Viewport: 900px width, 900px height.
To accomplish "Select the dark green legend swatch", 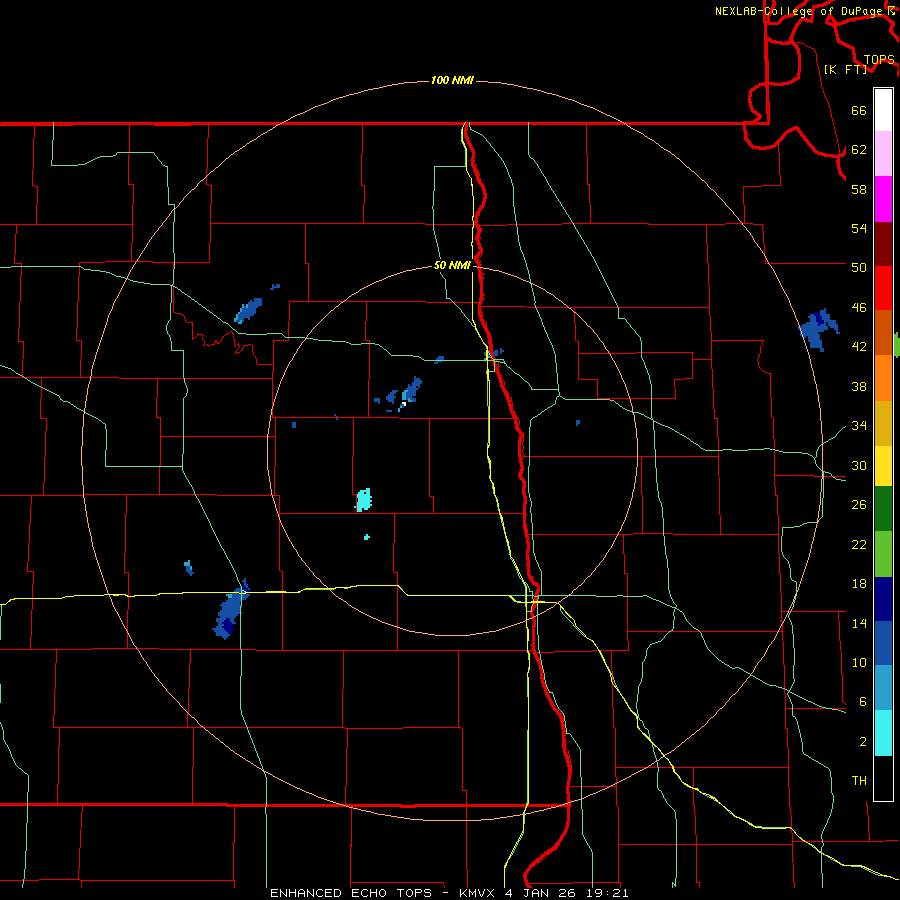I will click(x=883, y=509).
